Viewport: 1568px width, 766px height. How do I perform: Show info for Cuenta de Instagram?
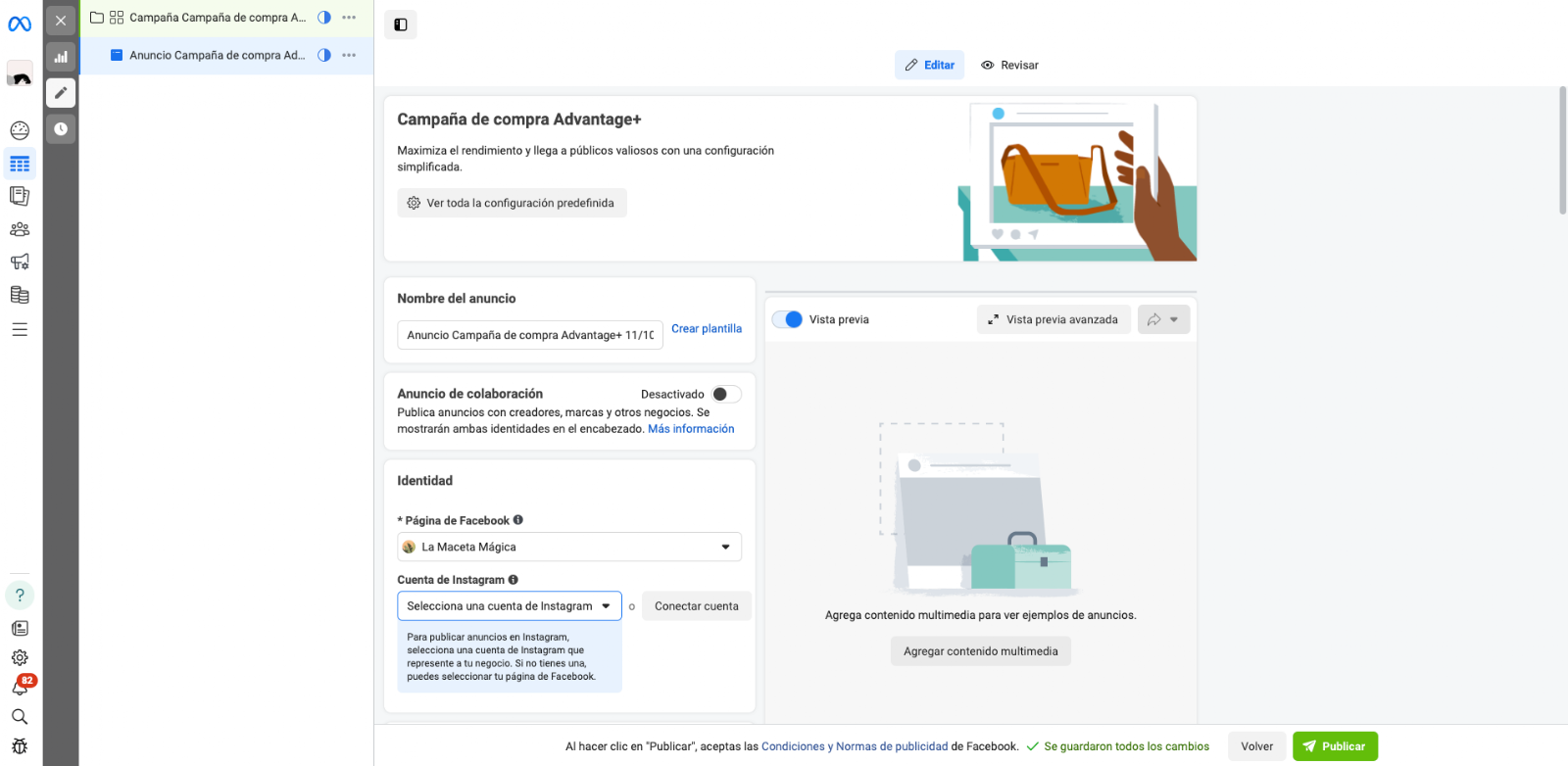click(x=514, y=580)
